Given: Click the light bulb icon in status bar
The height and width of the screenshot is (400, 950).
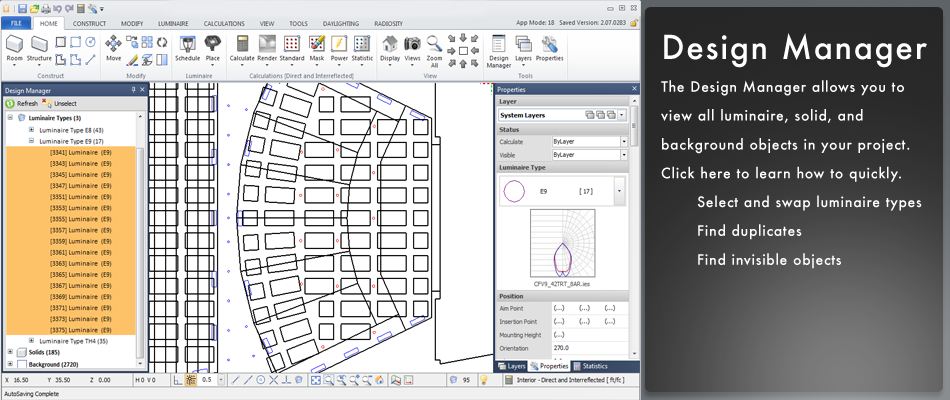Looking at the screenshot, I should (x=484, y=380).
